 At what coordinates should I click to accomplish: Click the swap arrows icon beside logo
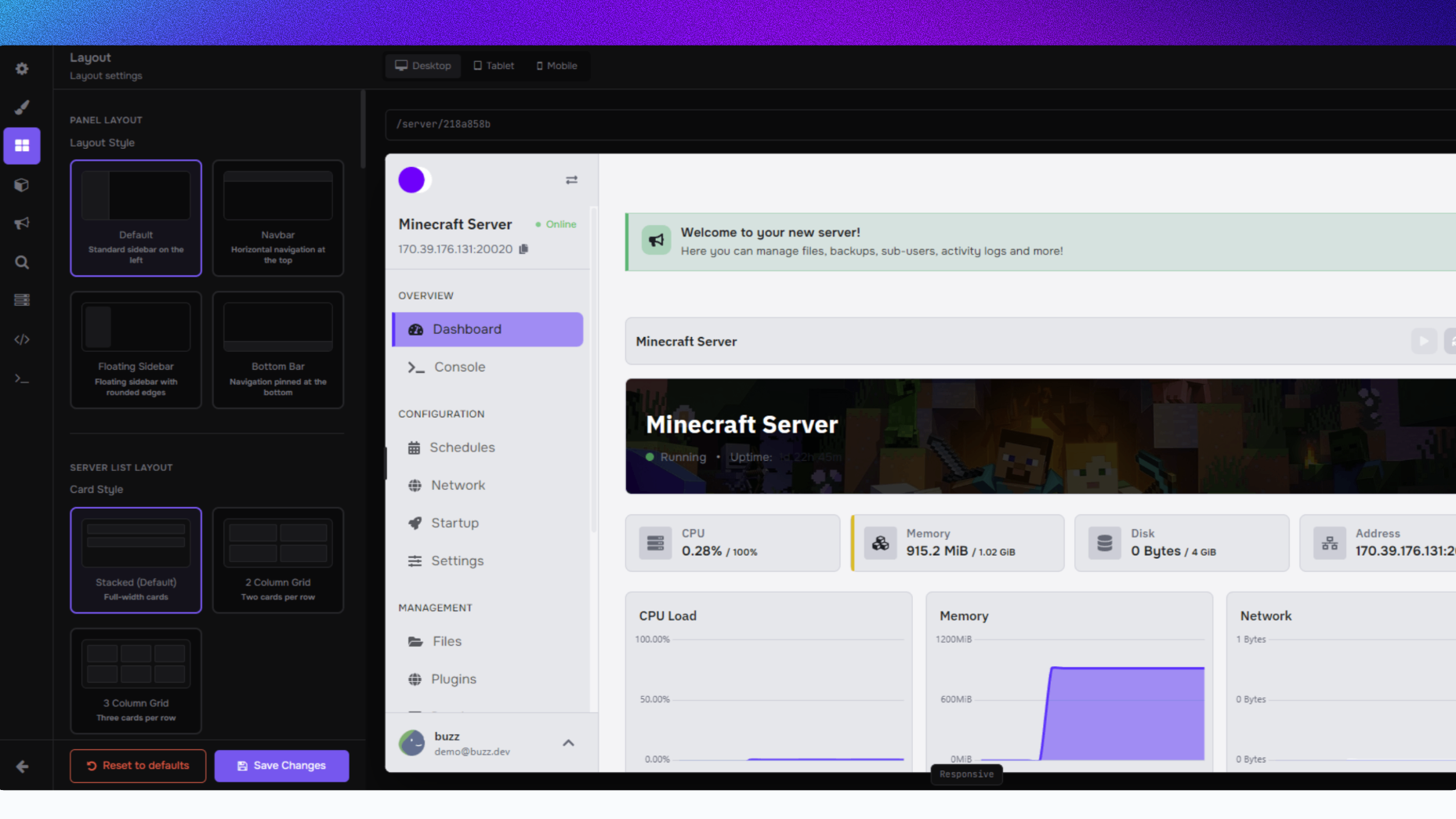point(571,180)
